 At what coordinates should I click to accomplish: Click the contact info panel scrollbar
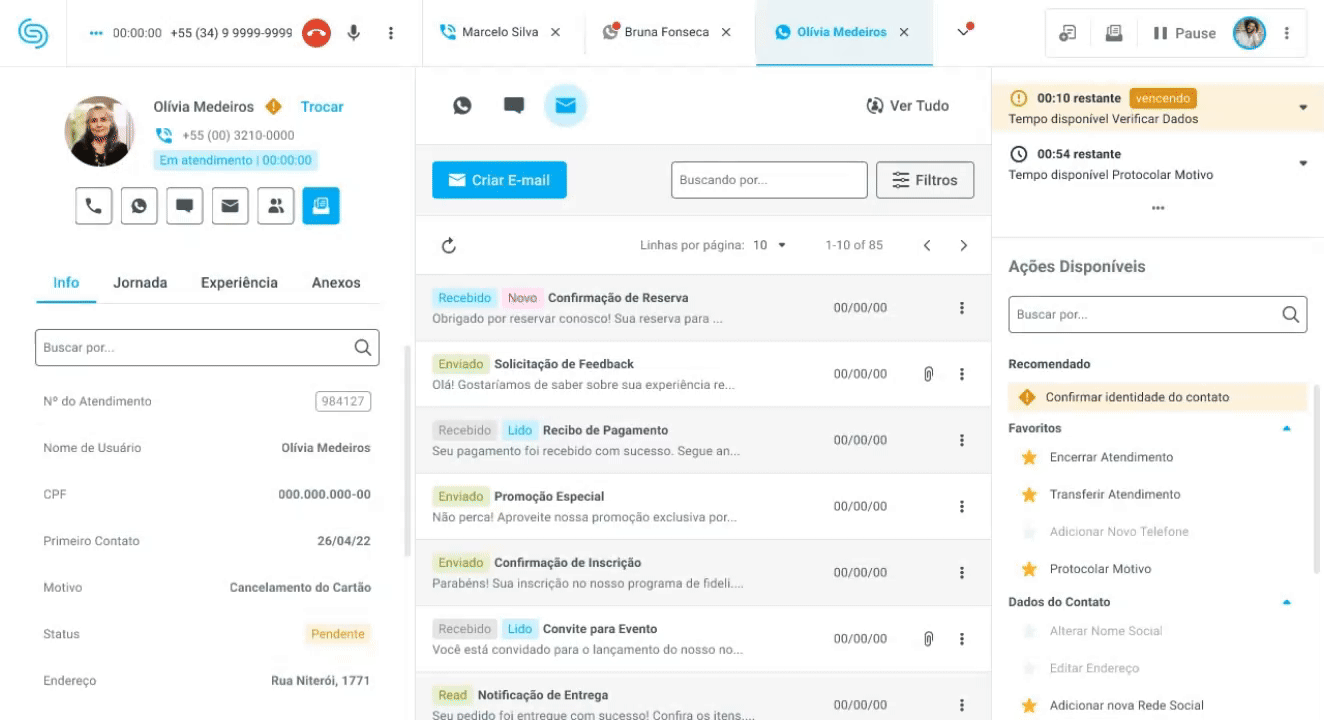coord(406,450)
